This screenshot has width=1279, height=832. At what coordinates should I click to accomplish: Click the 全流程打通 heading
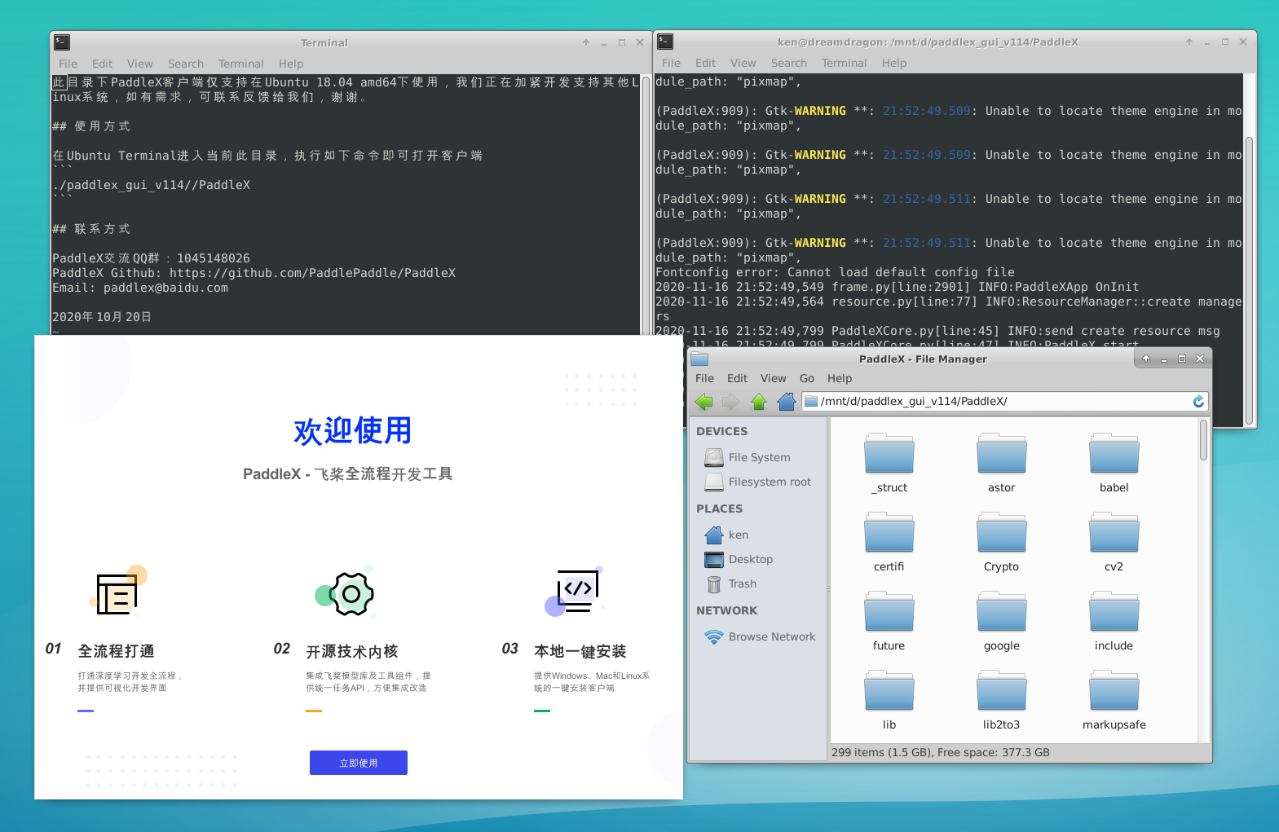click(x=116, y=651)
